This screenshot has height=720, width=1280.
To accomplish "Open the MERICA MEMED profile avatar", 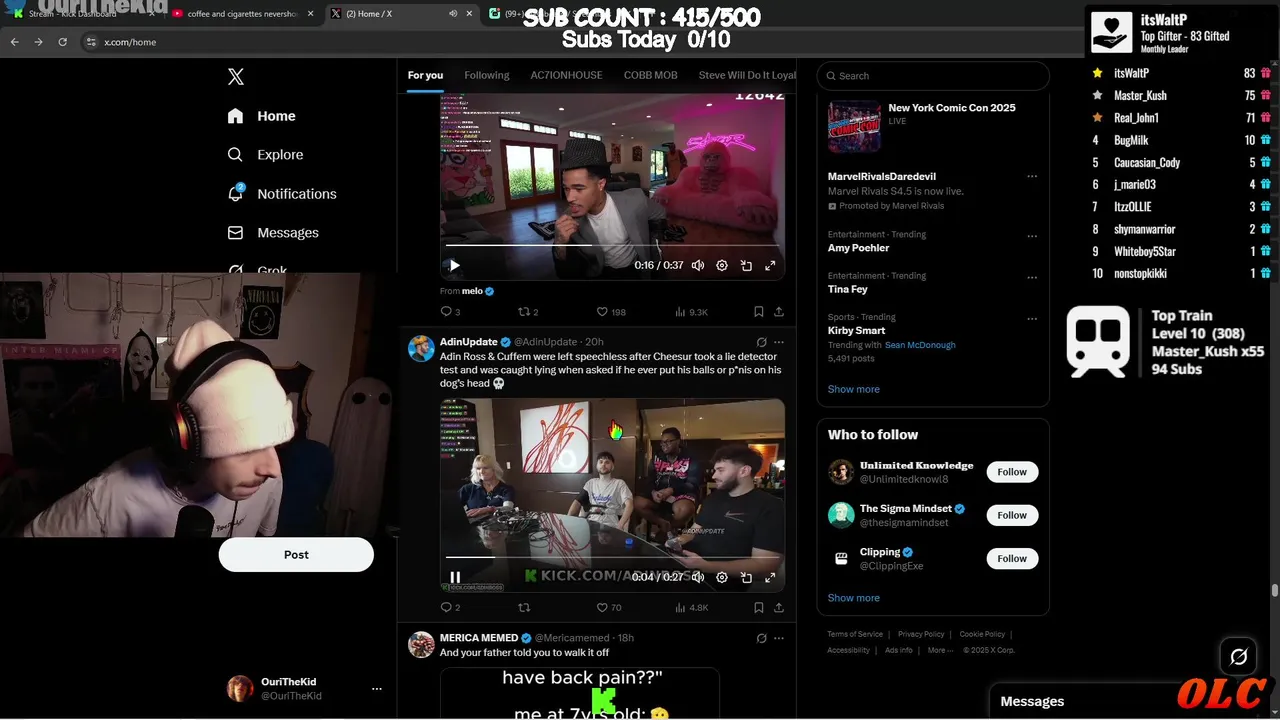I will pyautogui.click(x=421, y=644).
